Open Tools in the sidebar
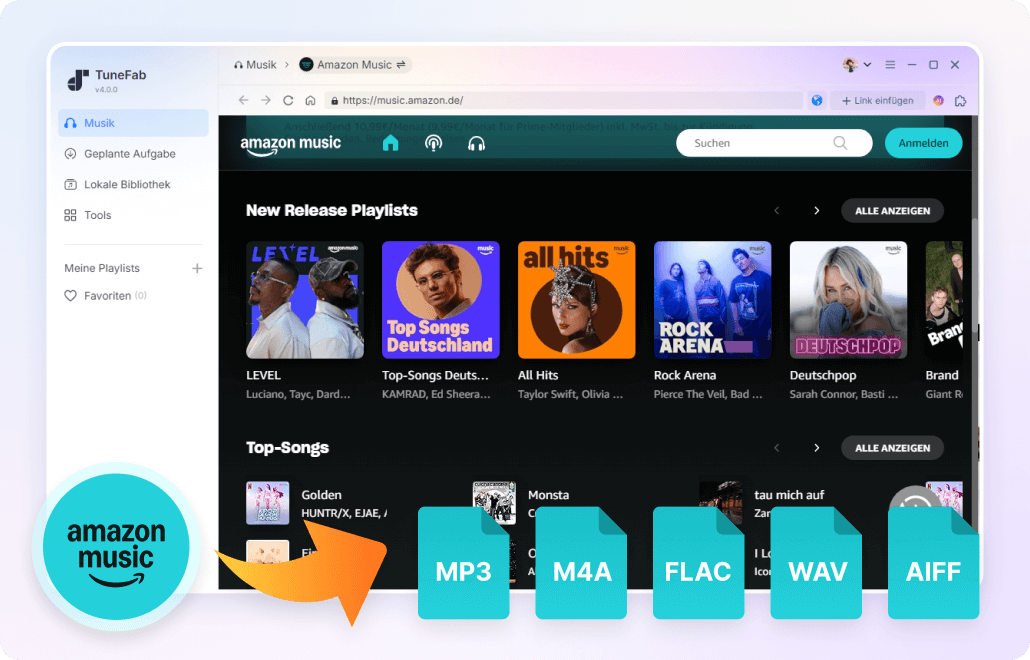The width and height of the screenshot is (1030, 660). pyautogui.click(x=97, y=215)
